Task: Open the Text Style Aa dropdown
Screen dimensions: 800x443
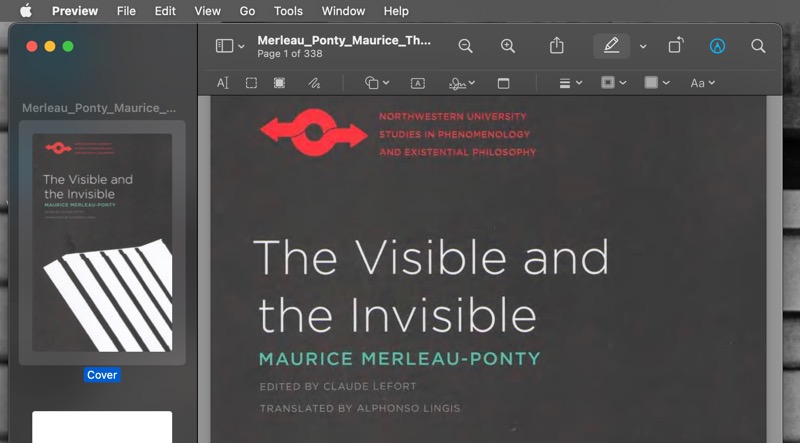Action: pyautogui.click(x=703, y=83)
